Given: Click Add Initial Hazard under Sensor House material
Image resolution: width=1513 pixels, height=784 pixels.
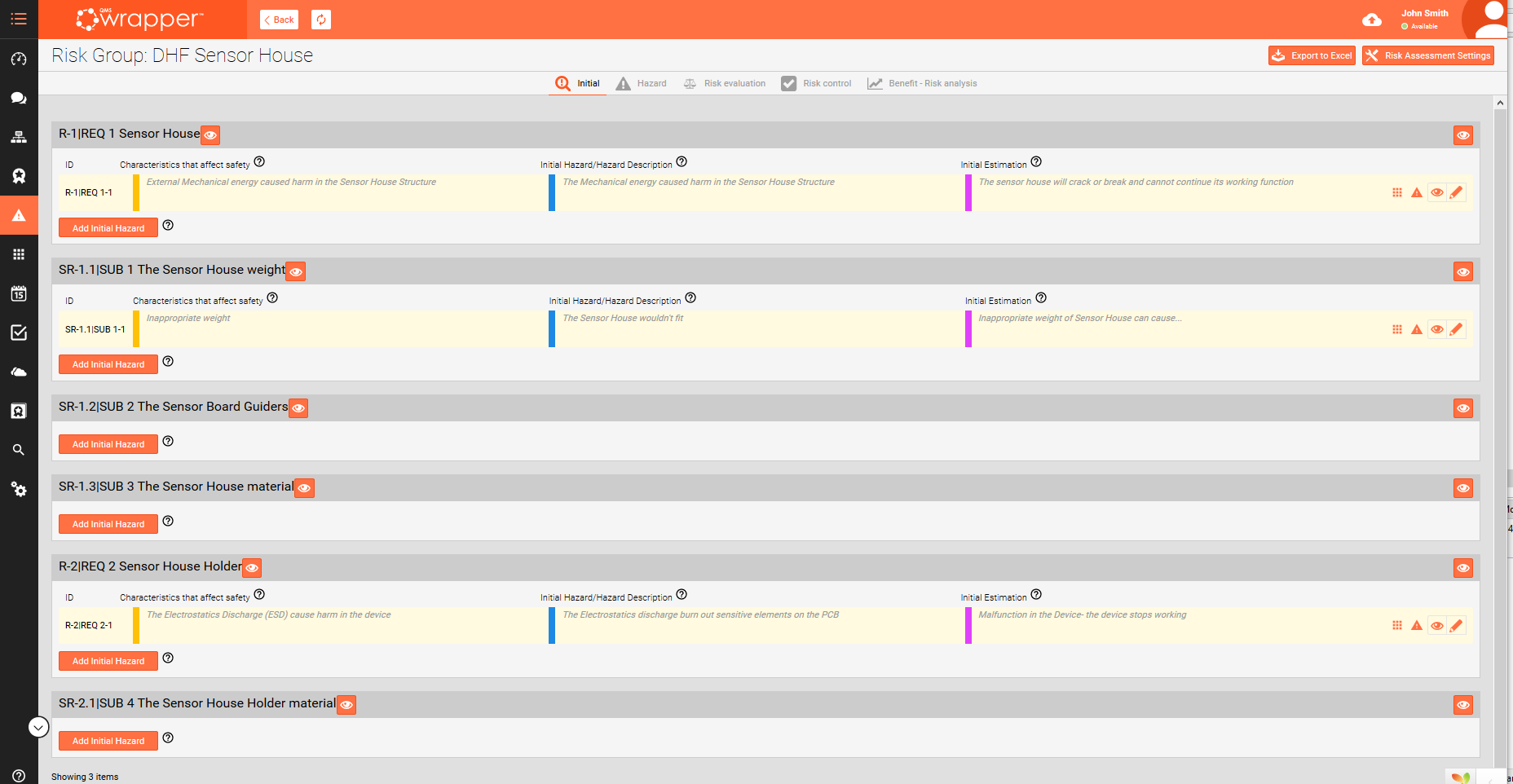Looking at the screenshot, I should pyautogui.click(x=108, y=524).
